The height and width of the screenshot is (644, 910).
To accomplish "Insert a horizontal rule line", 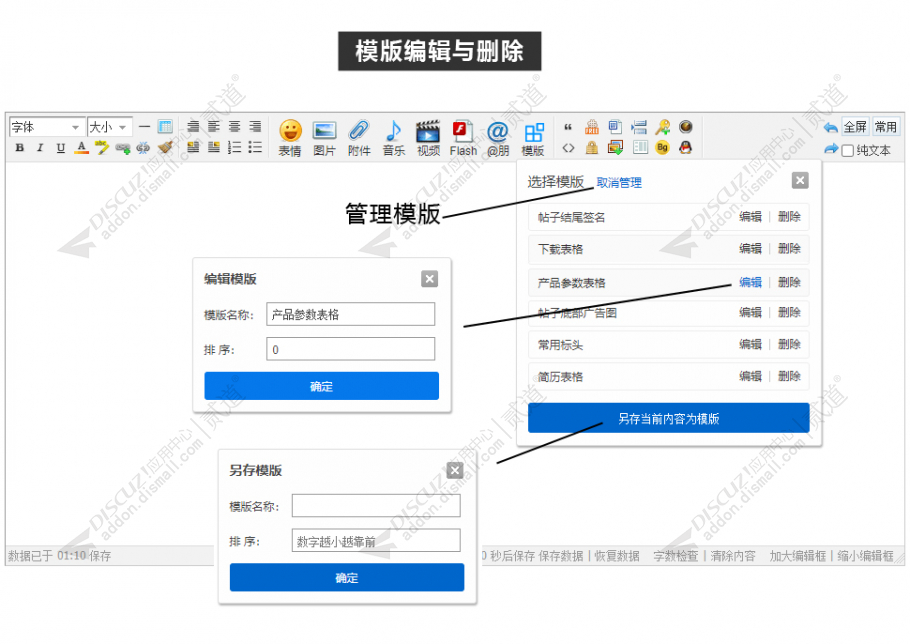I will (145, 126).
